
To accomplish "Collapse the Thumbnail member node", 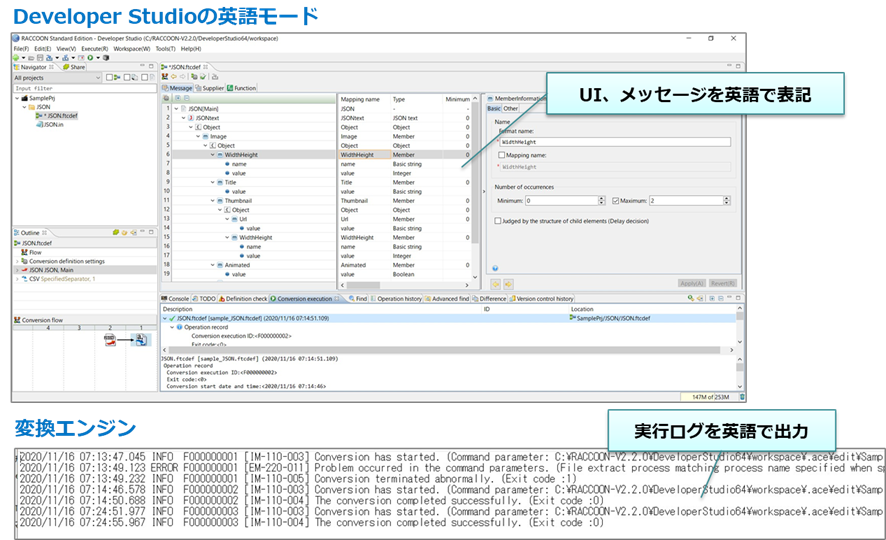I will coord(212,201).
